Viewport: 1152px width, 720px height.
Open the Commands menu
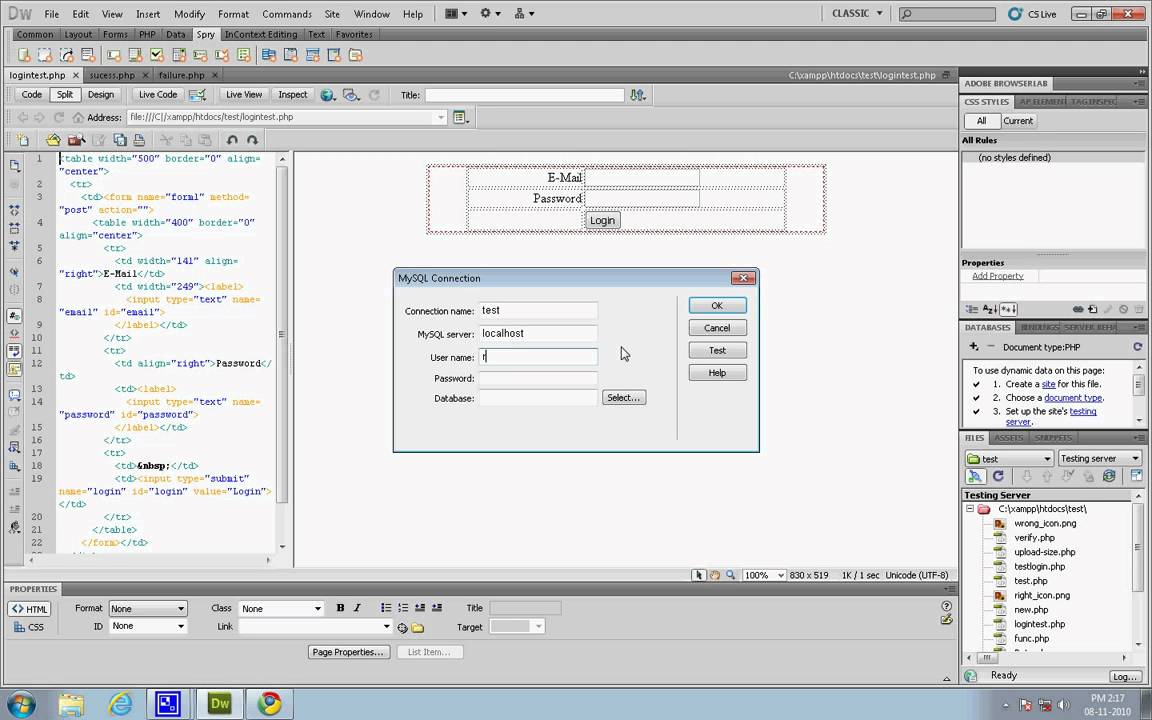click(287, 14)
